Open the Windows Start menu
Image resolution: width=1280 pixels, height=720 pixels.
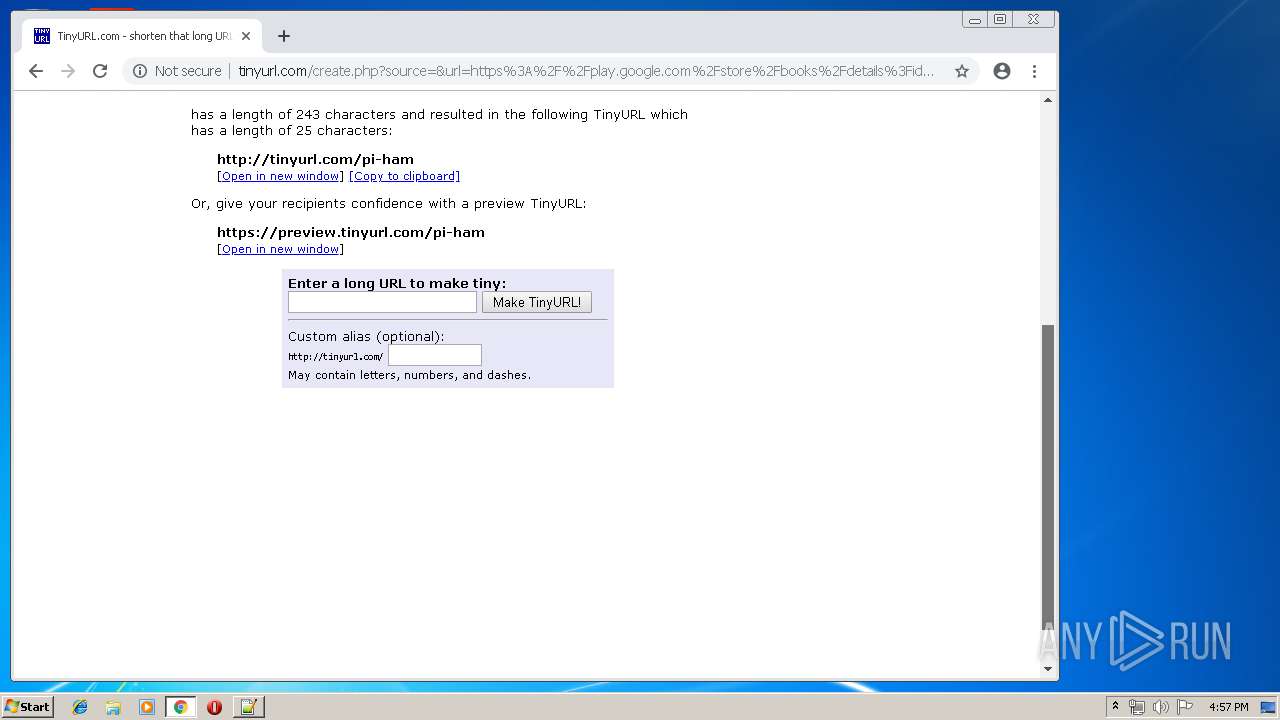28,706
